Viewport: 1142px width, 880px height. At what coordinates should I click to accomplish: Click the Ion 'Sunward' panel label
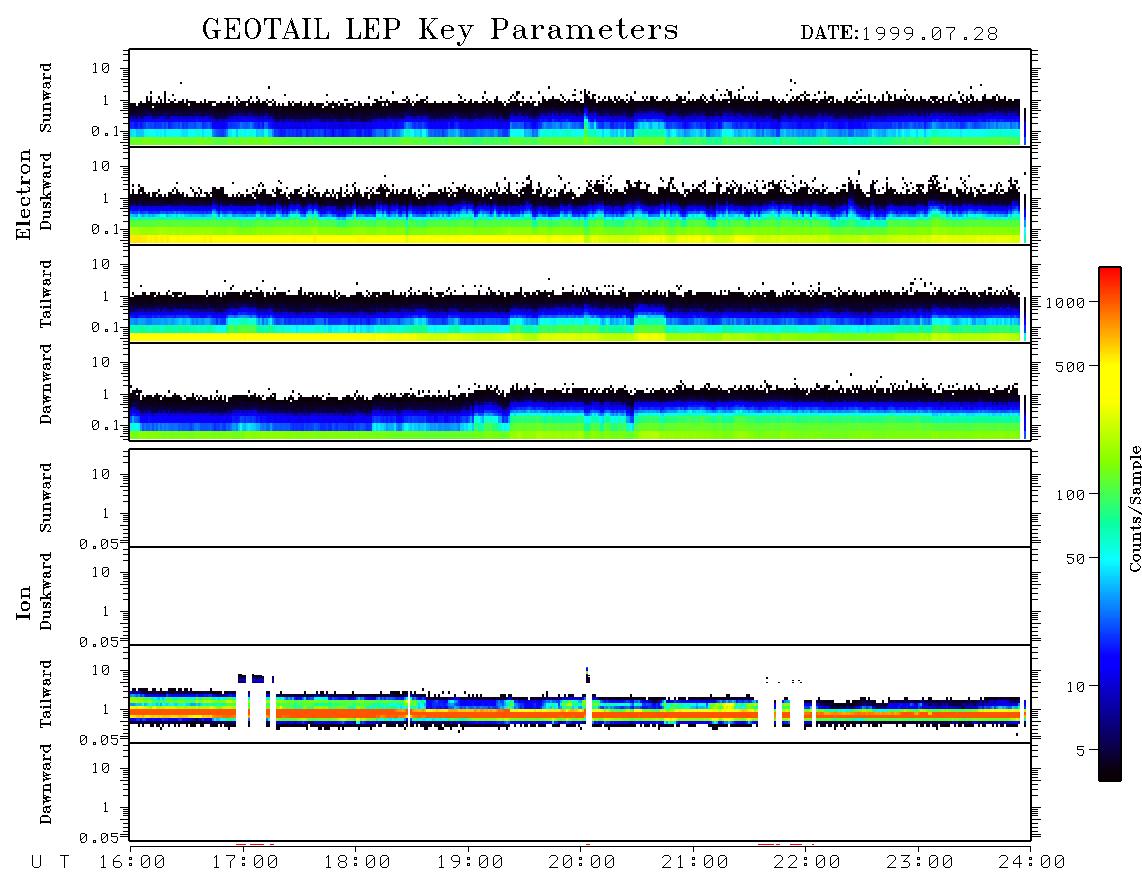(x=46, y=498)
